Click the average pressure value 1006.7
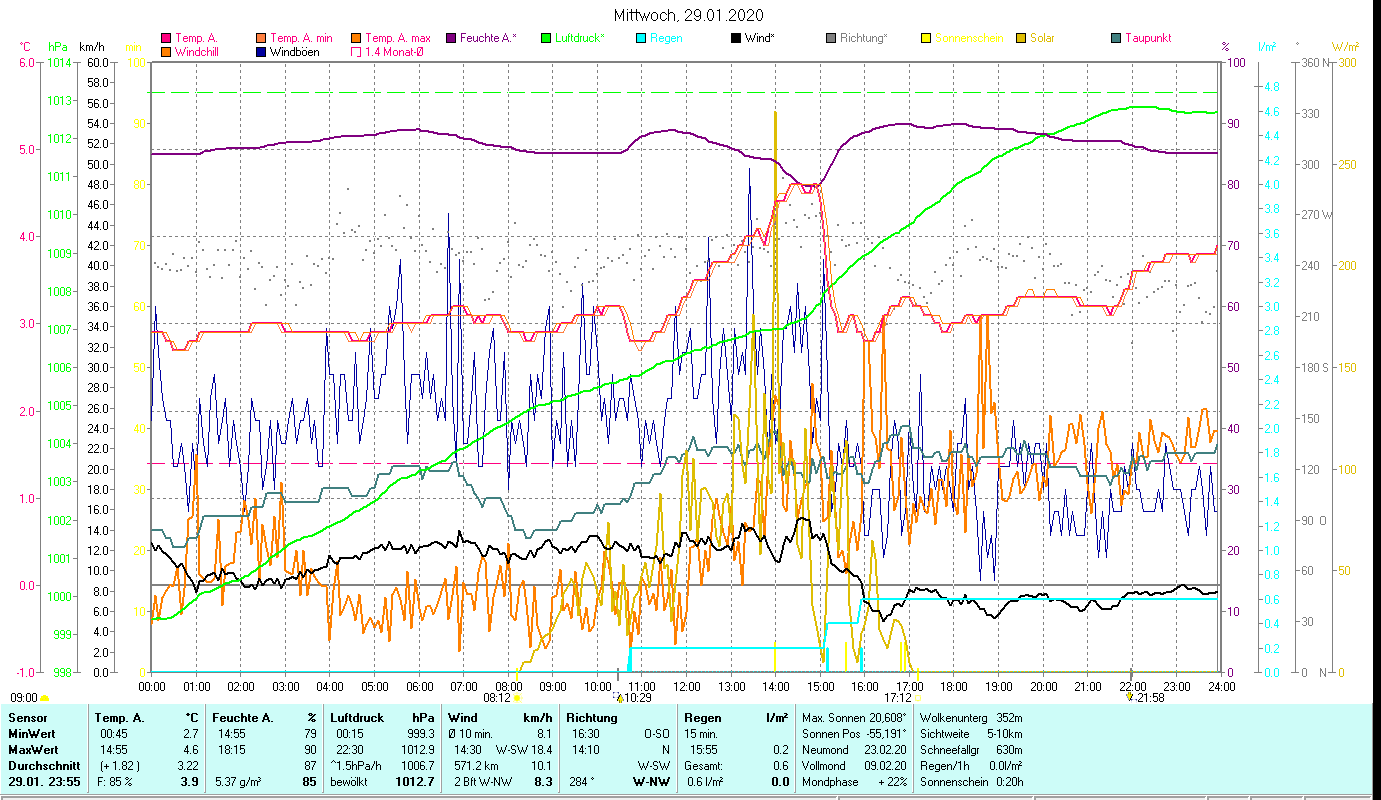 point(416,766)
